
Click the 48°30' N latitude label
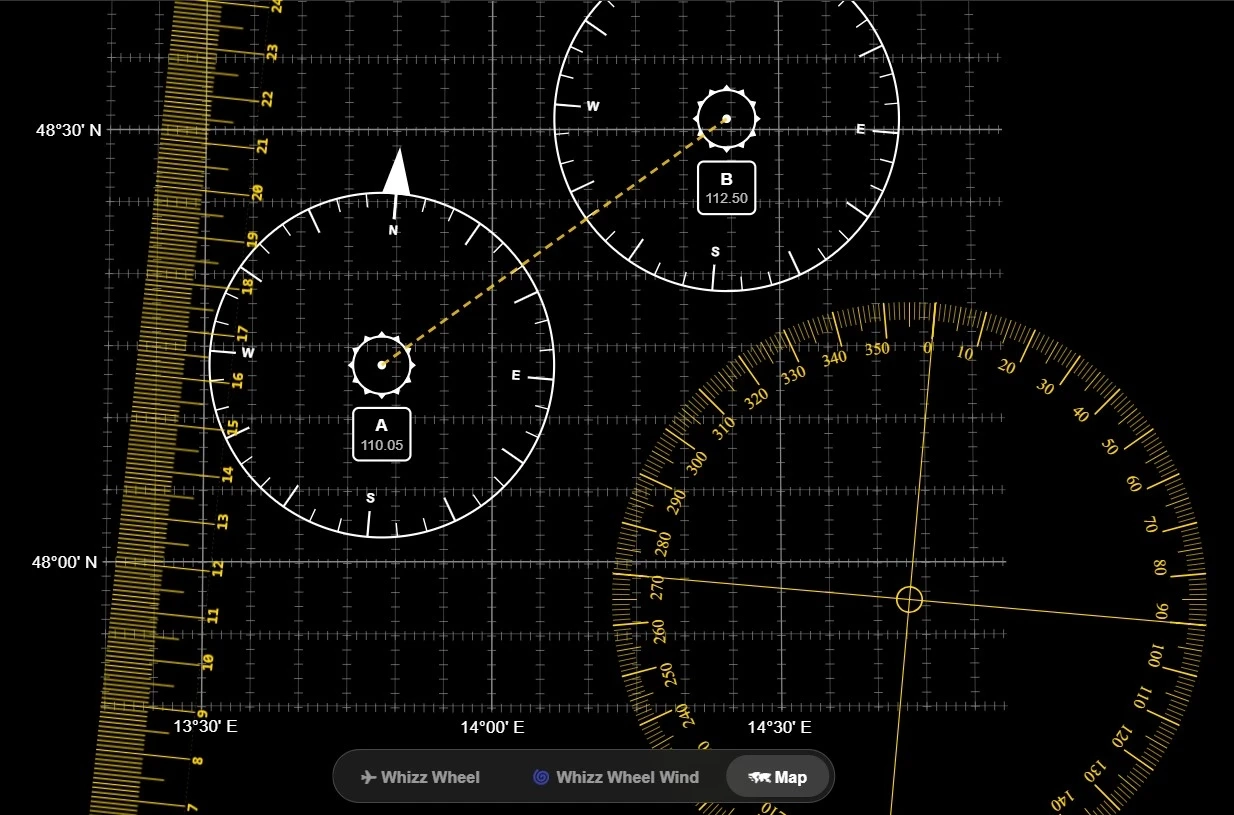(69, 130)
